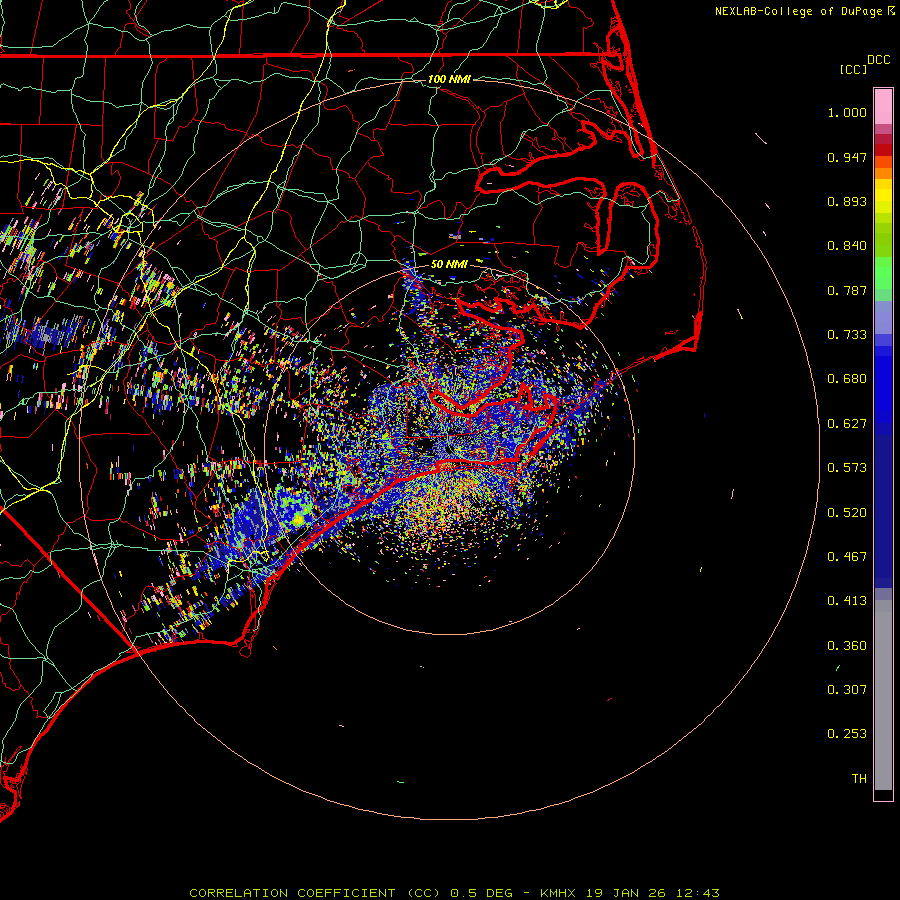The height and width of the screenshot is (900, 900).
Task: Click the 0.520 legend value
Action: tap(847, 513)
